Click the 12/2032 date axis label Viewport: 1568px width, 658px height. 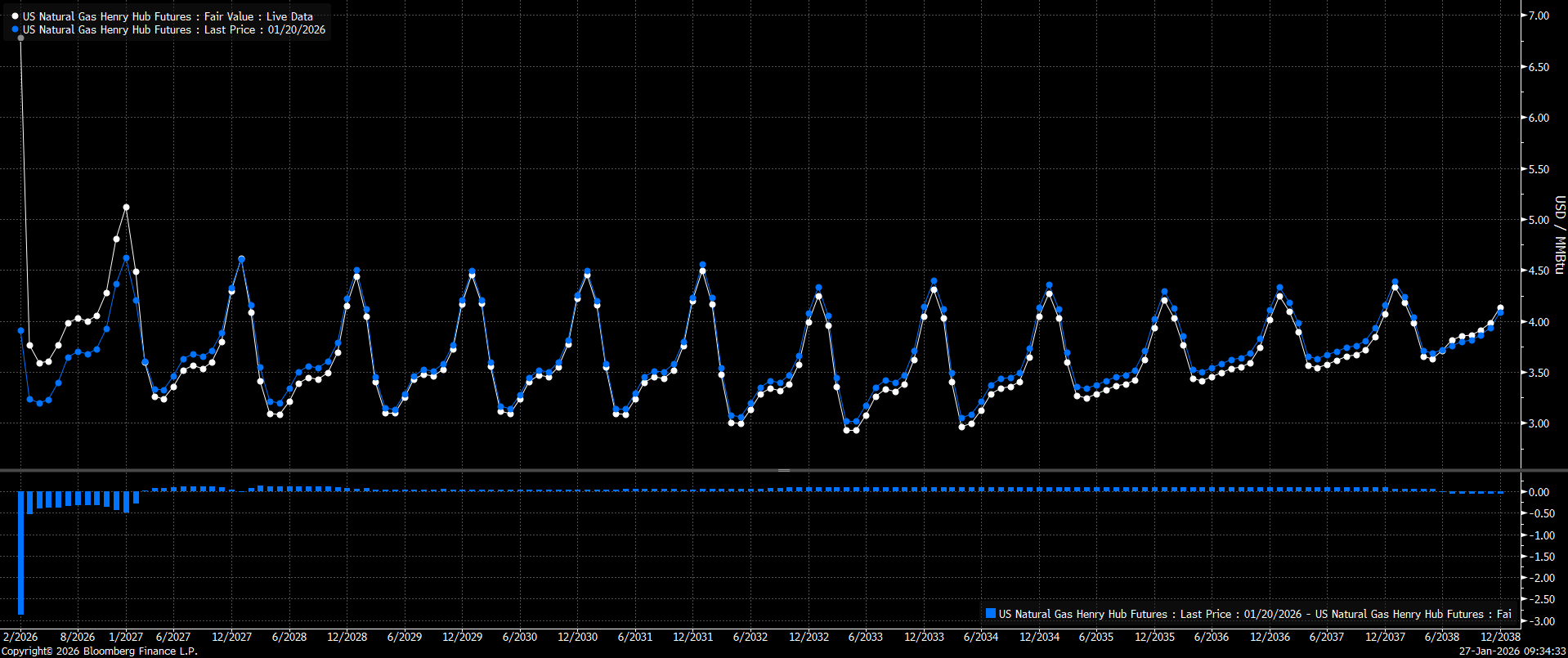[809, 637]
